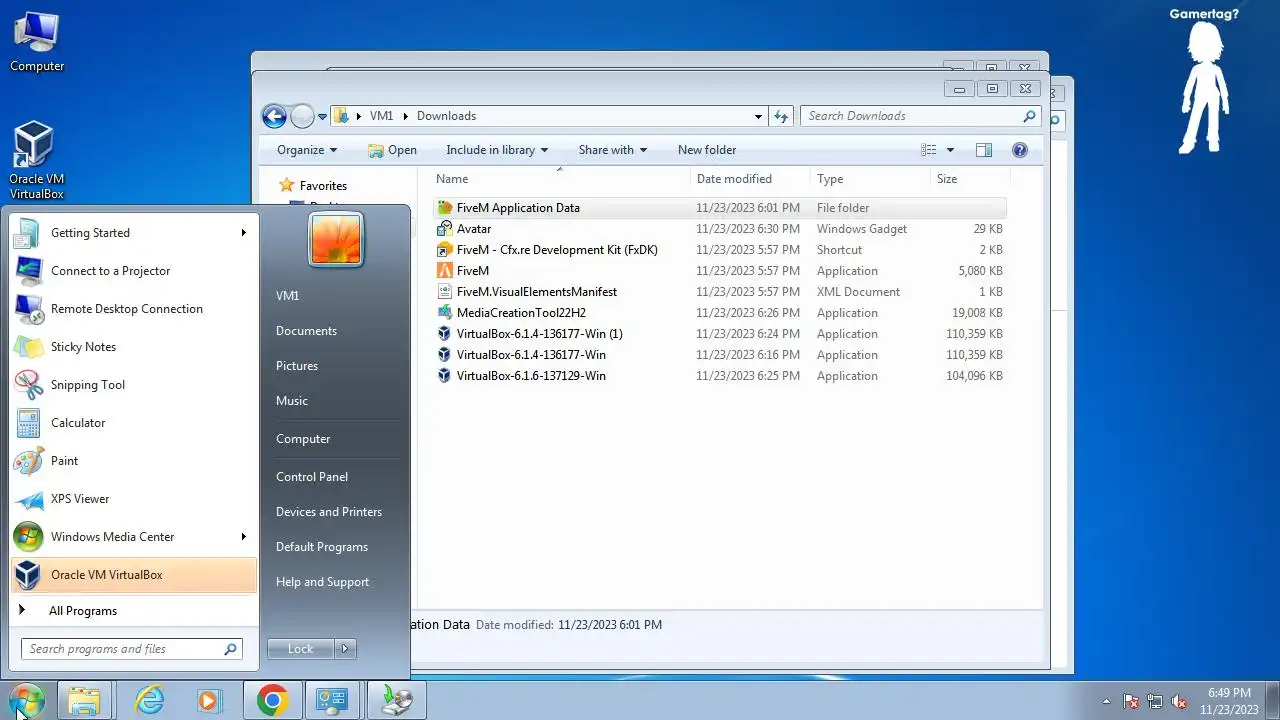Open Documents from Start menu

click(306, 331)
